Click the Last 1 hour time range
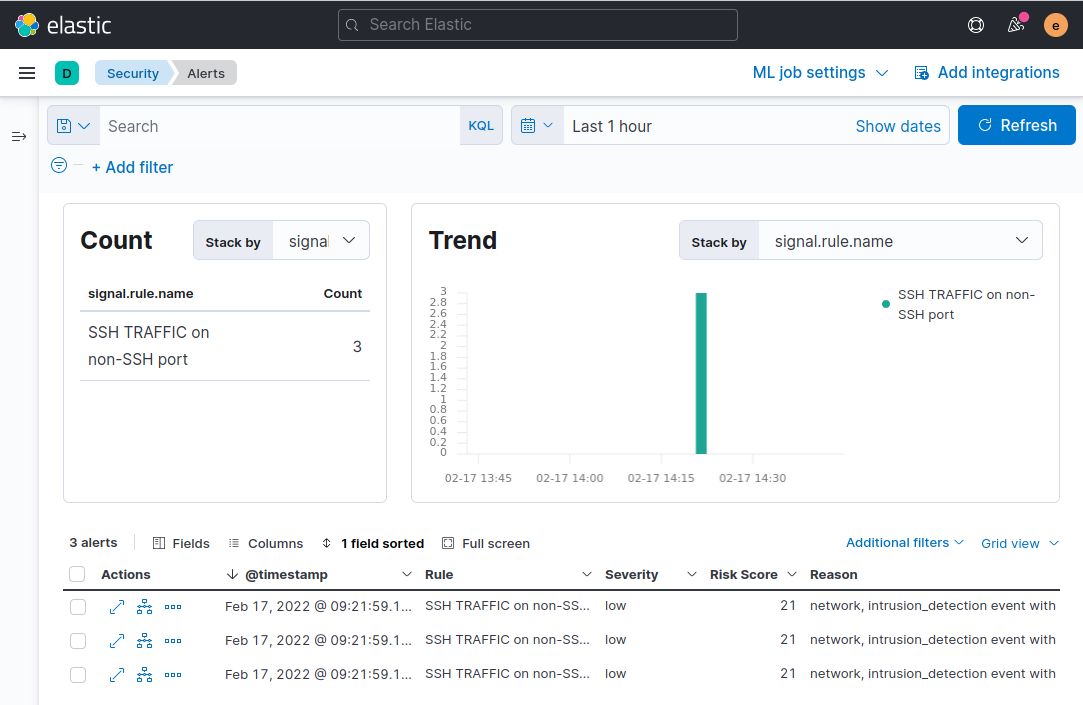 tap(611, 126)
